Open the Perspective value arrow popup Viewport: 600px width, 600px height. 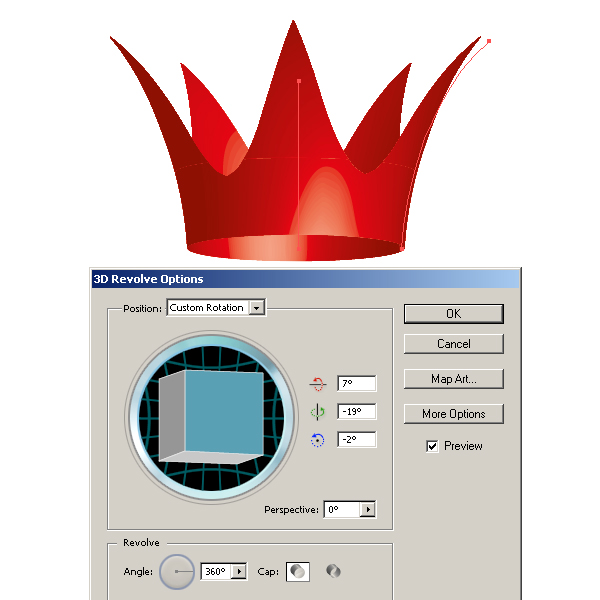click(x=368, y=510)
